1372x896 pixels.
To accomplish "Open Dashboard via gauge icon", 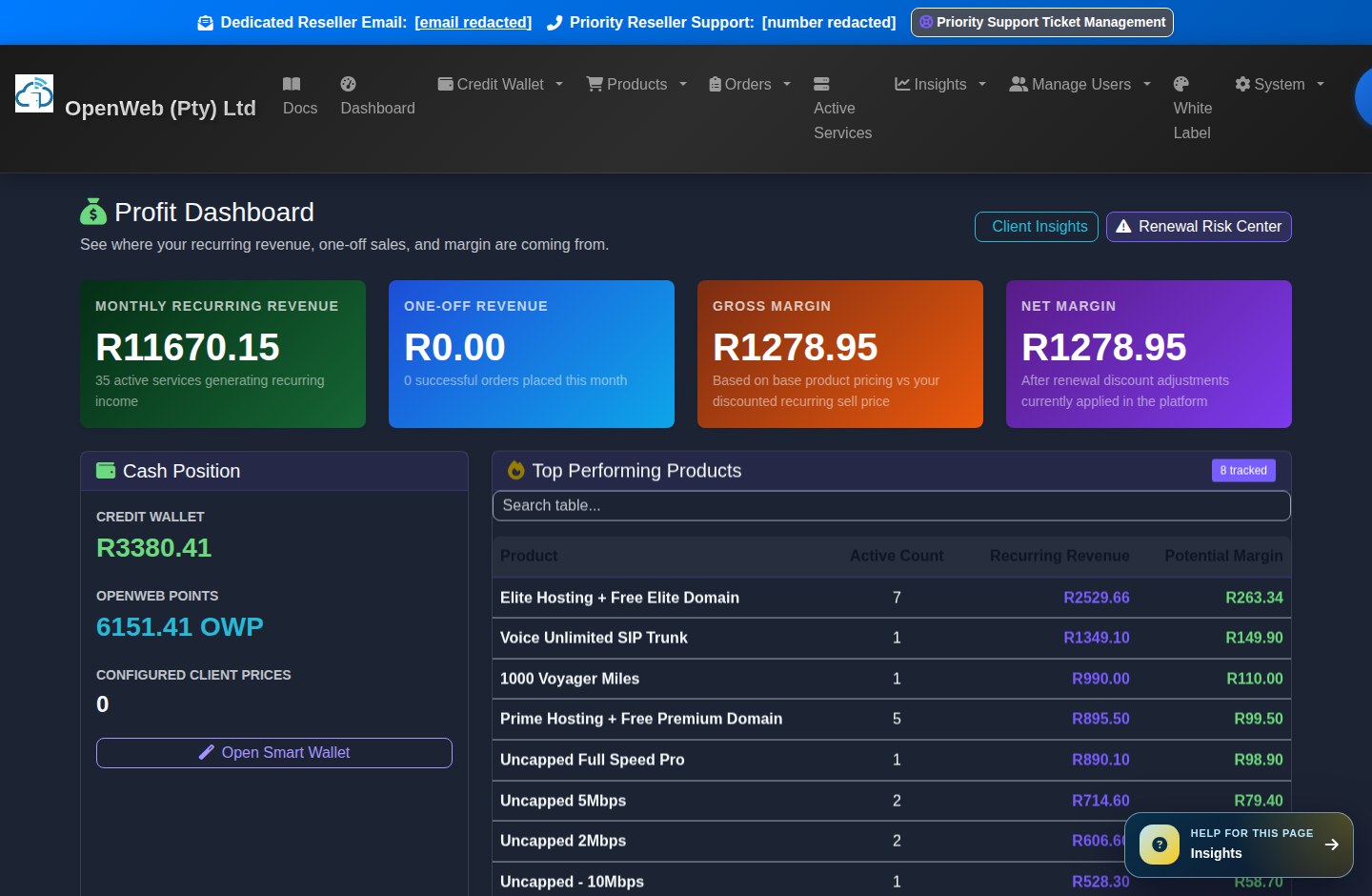I will [348, 84].
